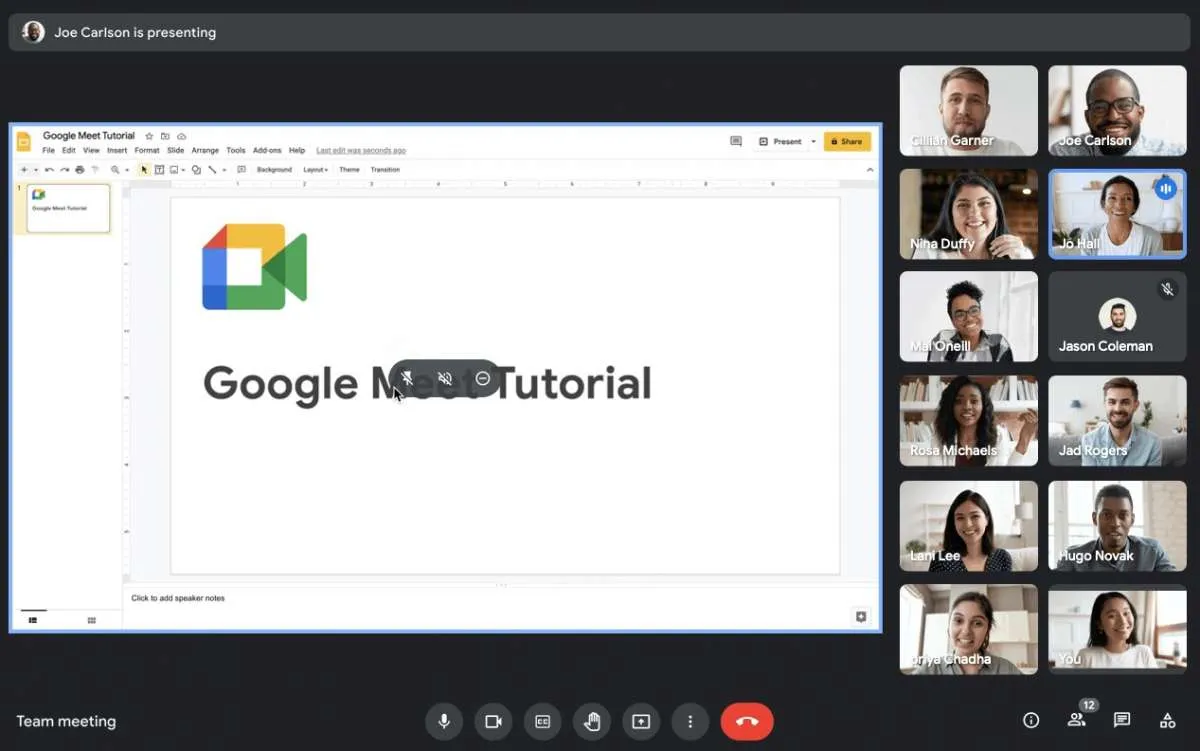
Task: Select the Shape tool in the toolbar
Action: coord(194,169)
